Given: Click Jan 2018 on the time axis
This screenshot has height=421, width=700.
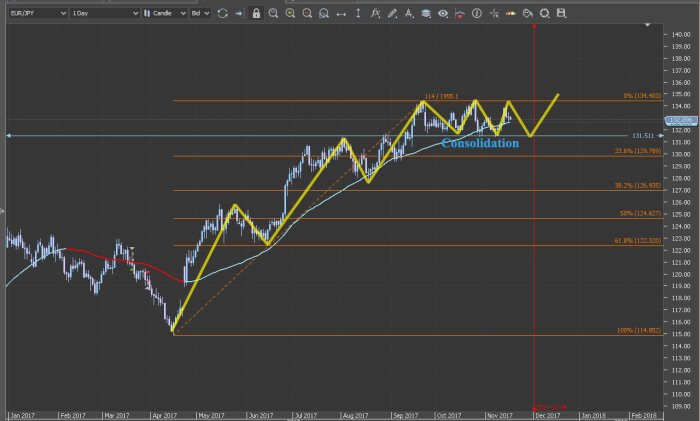Looking at the screenshot, I should [x=593, y=416].
